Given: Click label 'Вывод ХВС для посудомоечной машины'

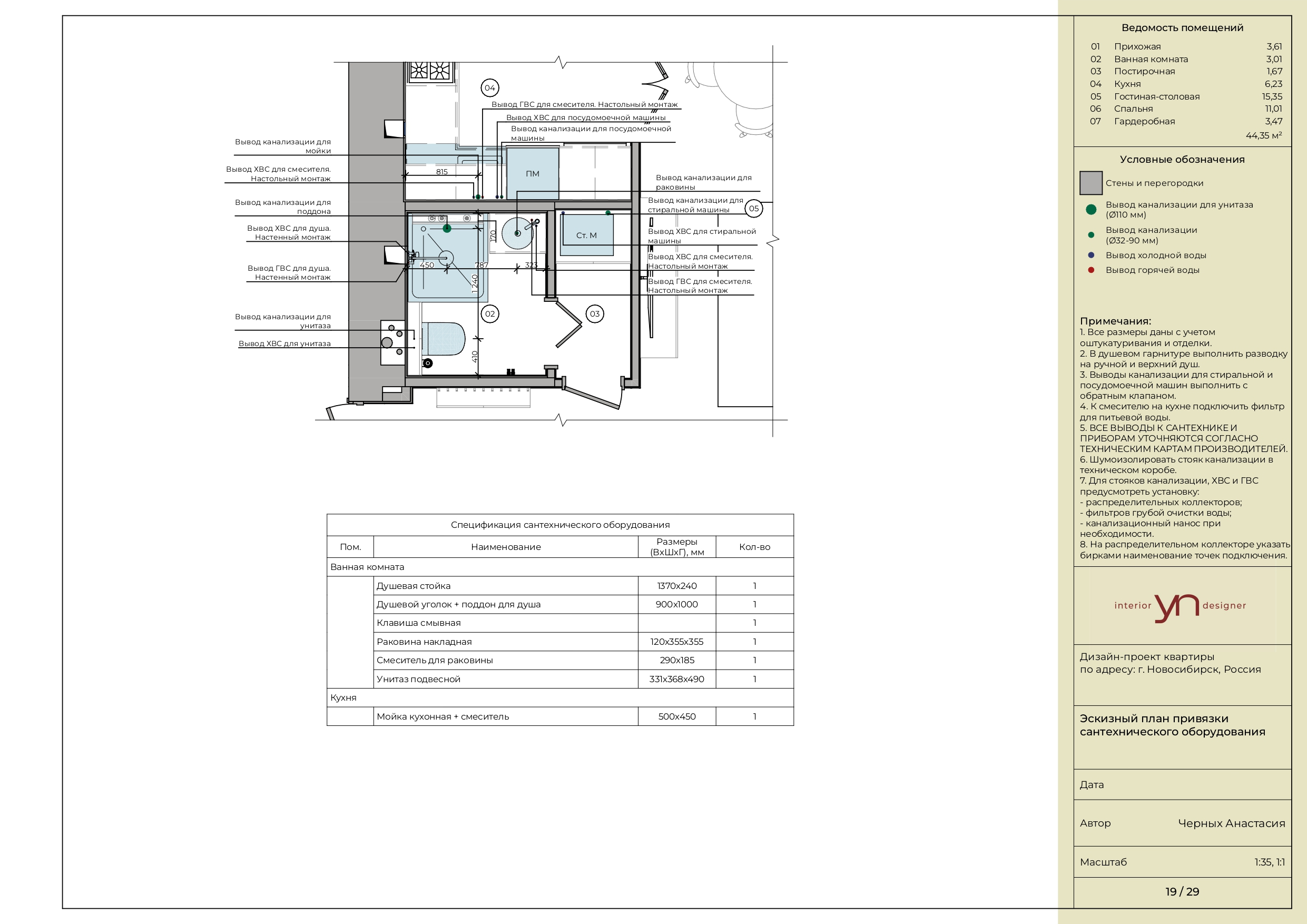Looking at the screenshot, I should [x=586, y=117].
